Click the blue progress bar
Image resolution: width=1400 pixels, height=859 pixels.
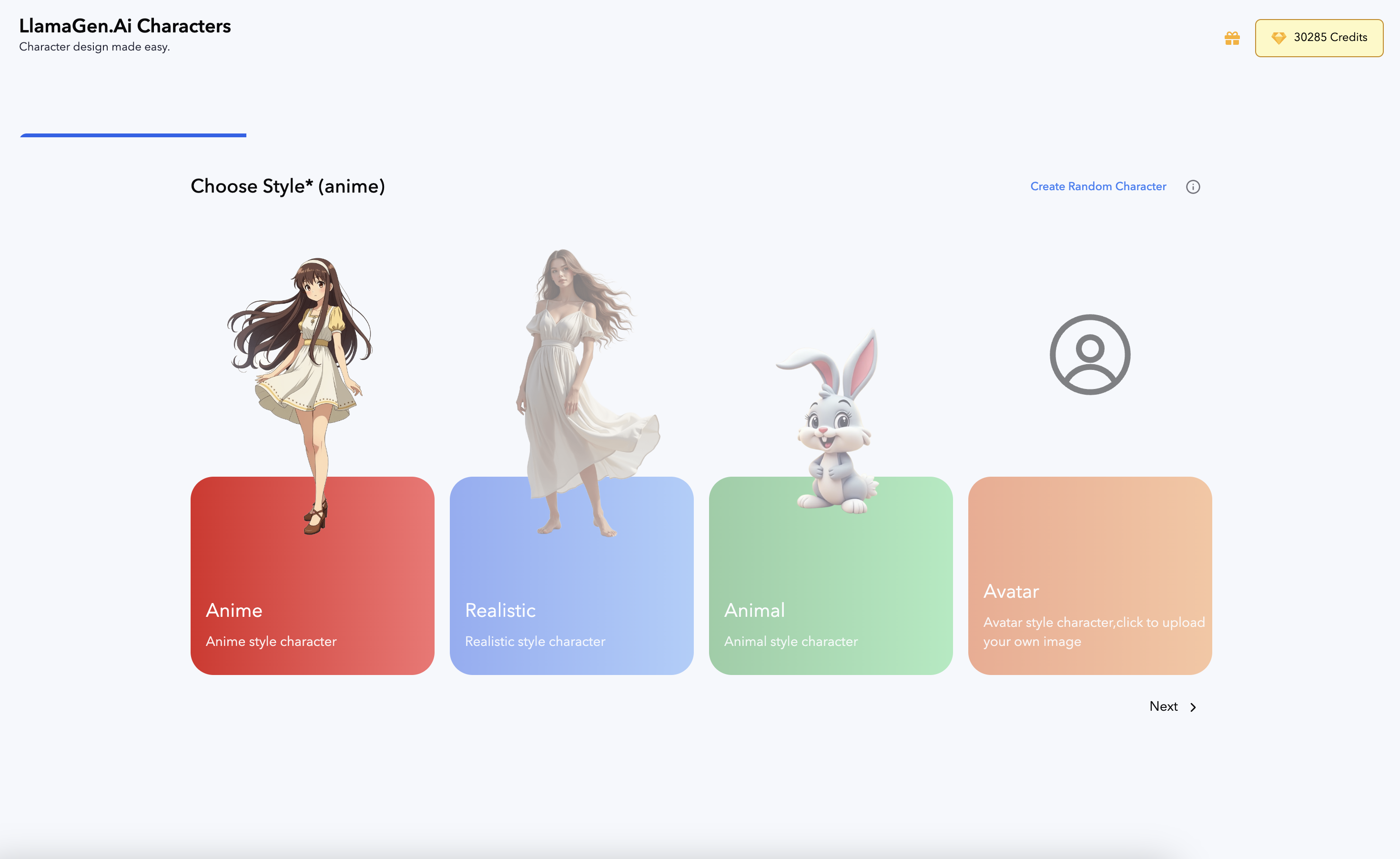pyautogui.click(x=133, y=135)
